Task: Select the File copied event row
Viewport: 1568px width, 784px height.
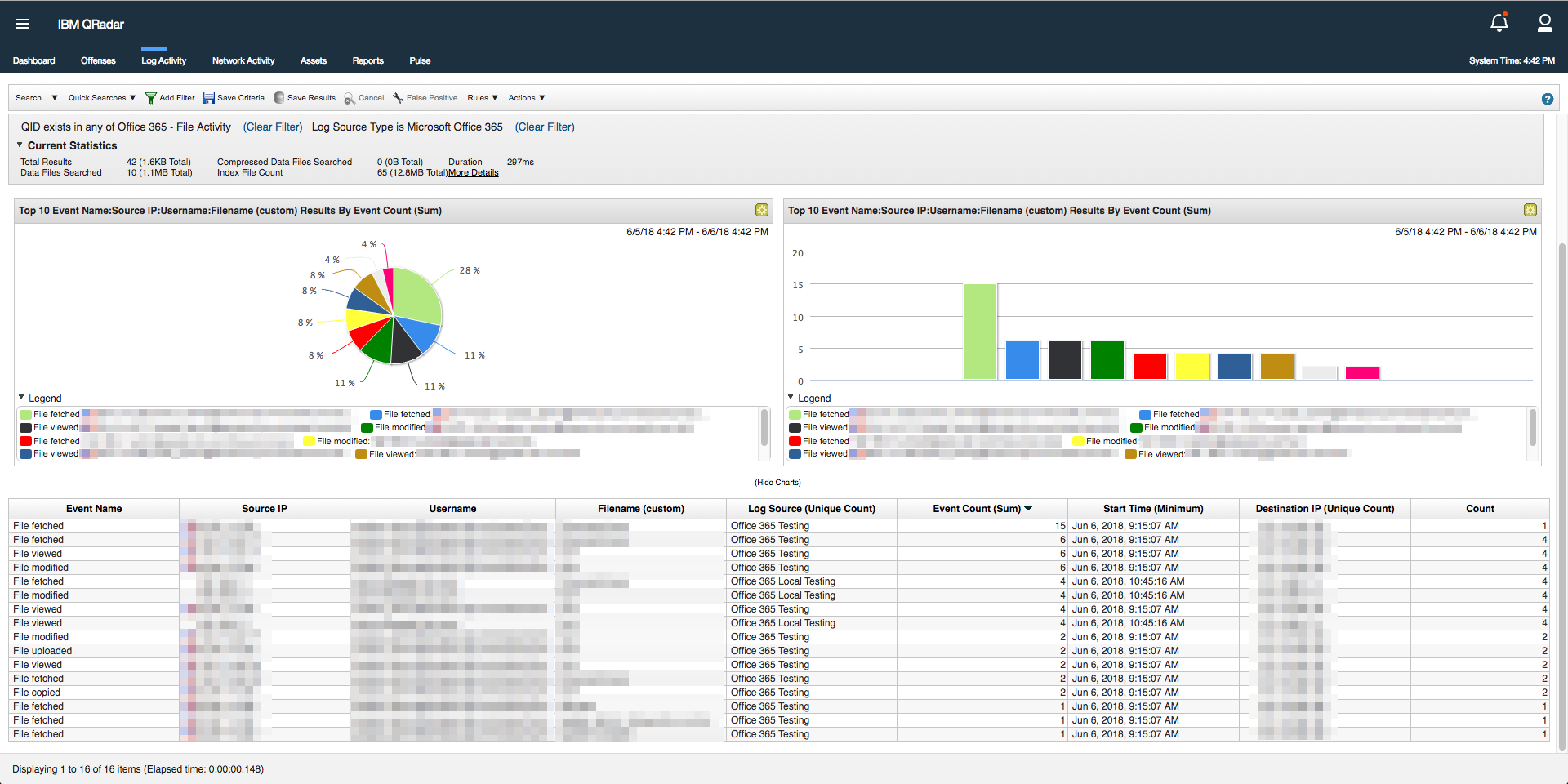Action: 779,693
